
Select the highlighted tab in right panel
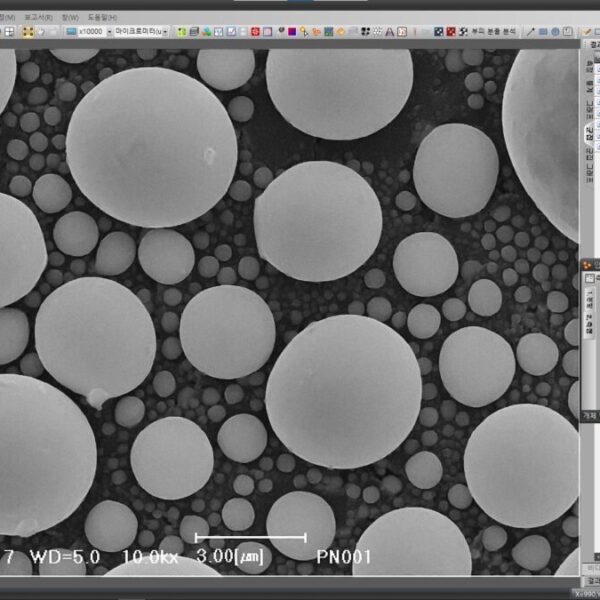[590, 133]
